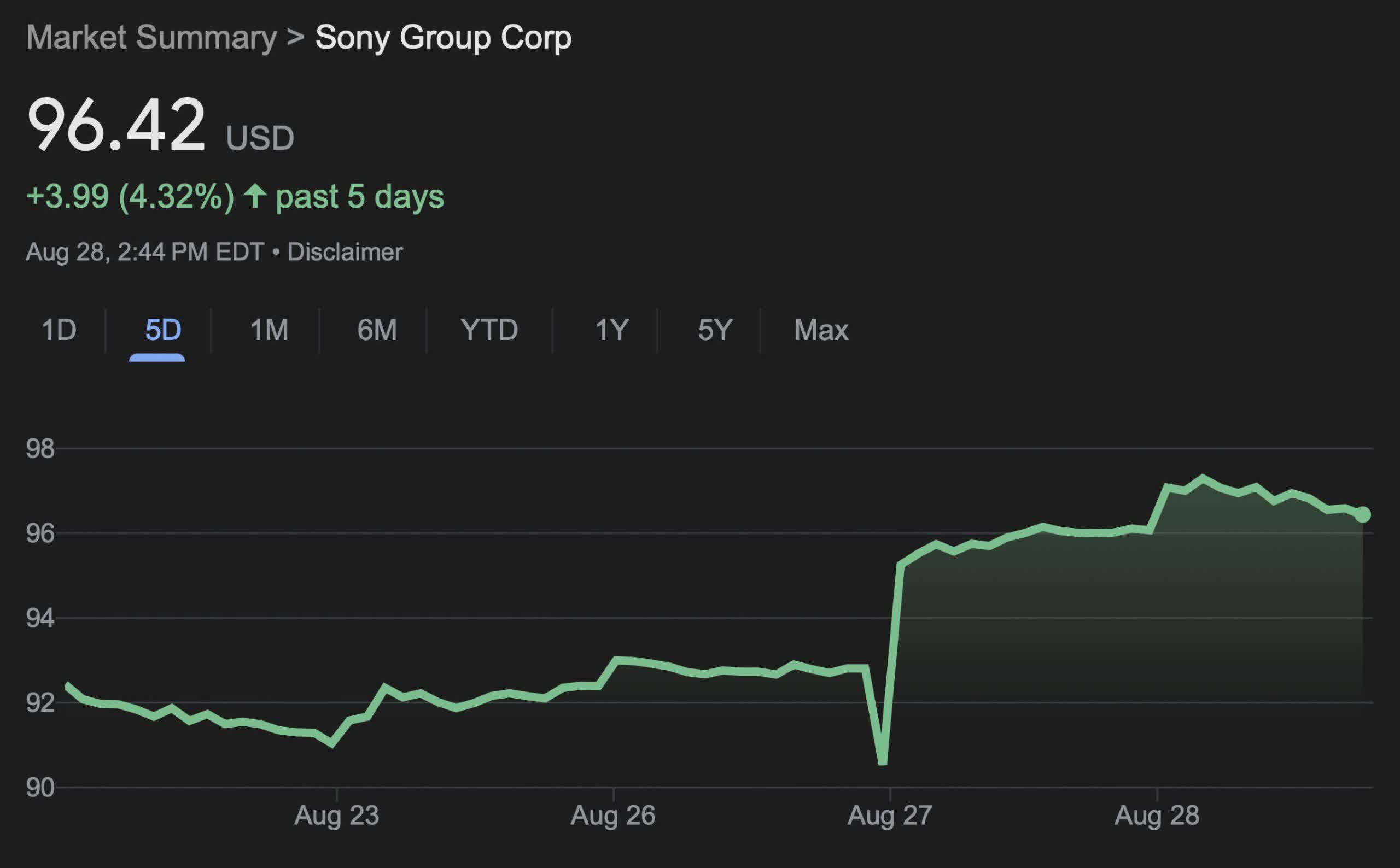This screenshot has width=1400, height=868.
Task: Click the Market Summary breadcrumb link
Action: 151,38
